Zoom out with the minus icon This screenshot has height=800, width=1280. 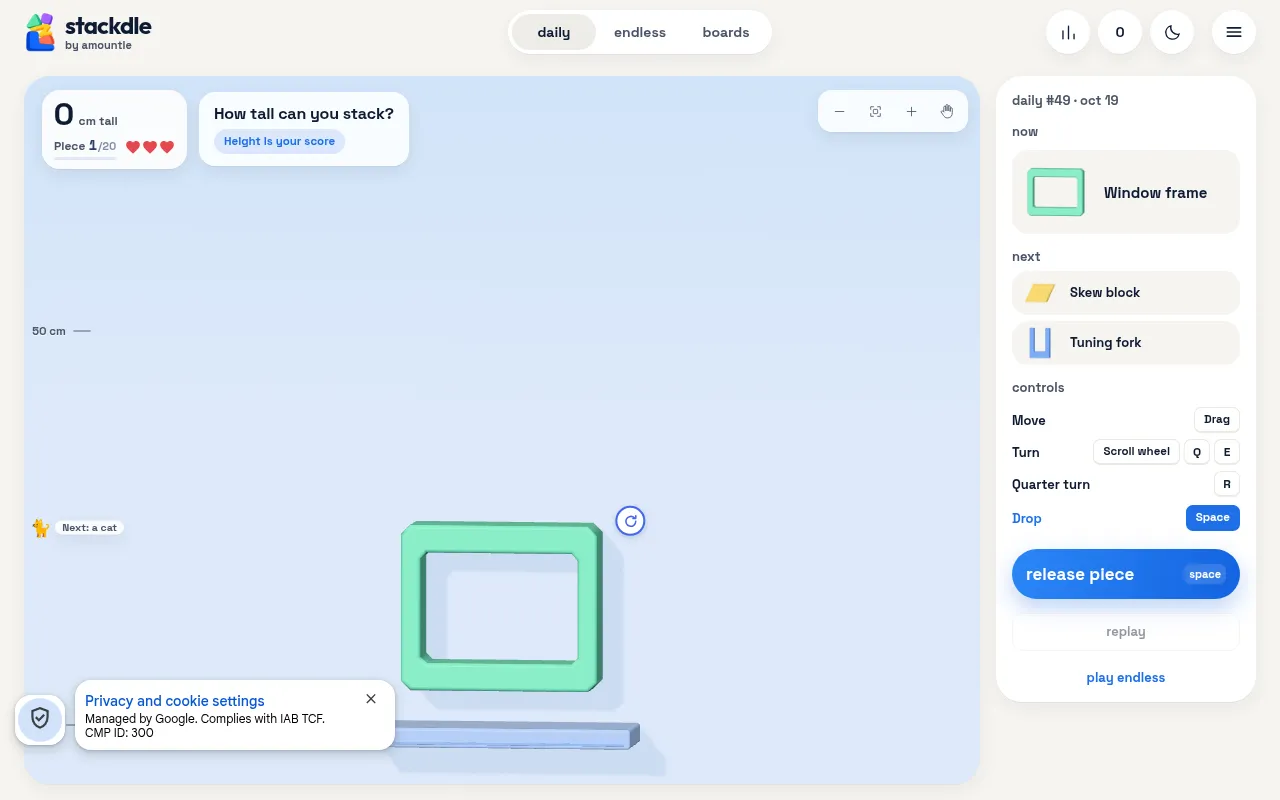[840, 112]
